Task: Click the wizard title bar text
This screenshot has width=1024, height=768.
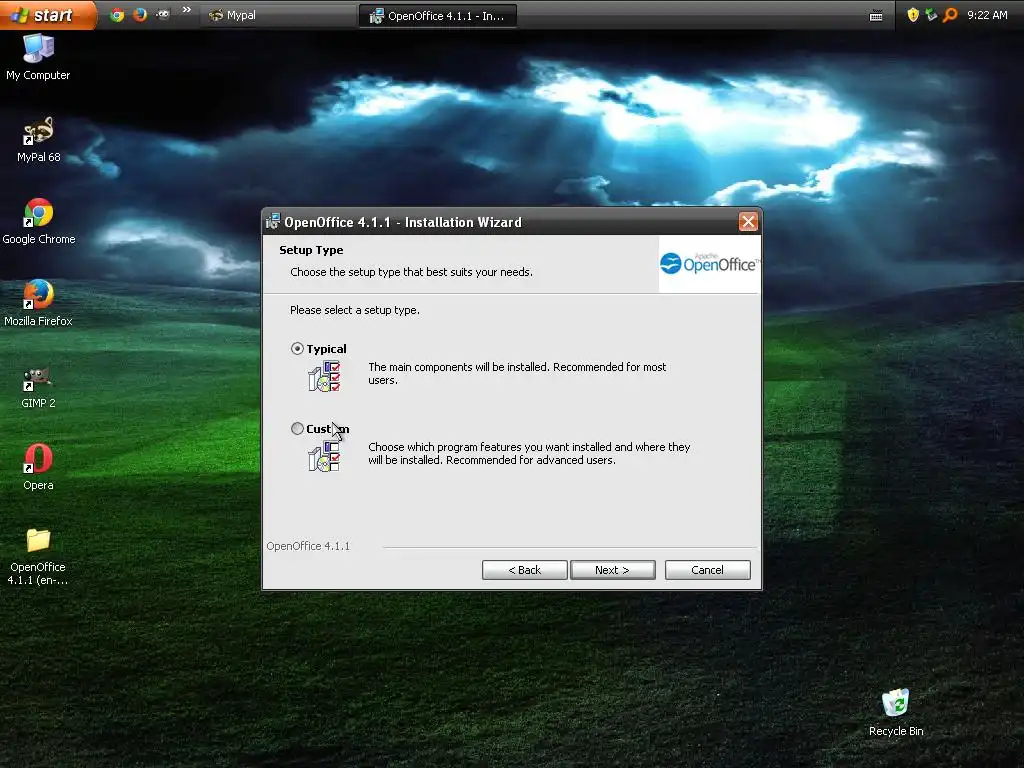Action: coord(403,222)
